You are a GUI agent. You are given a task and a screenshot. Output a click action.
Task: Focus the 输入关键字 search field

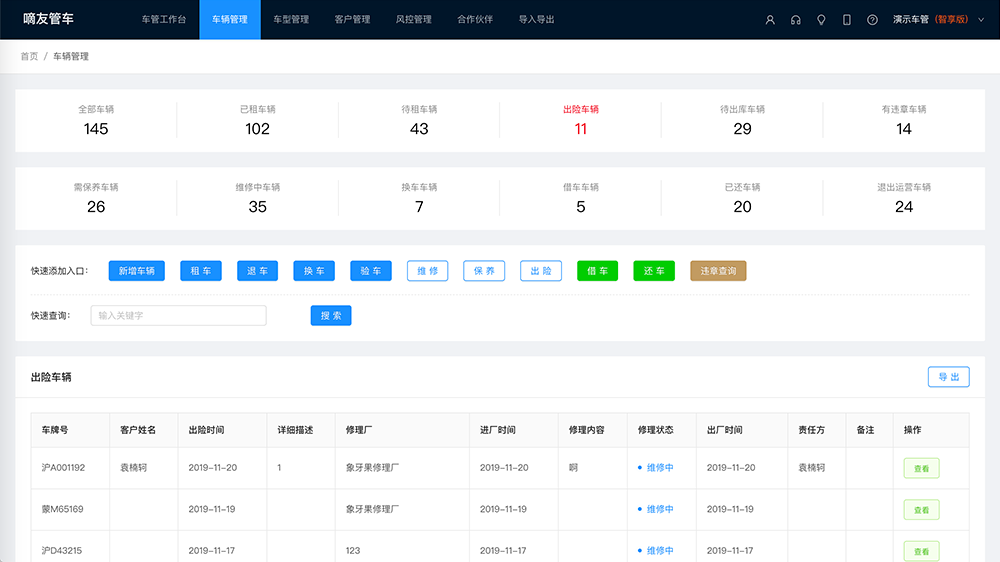pyautogui.click(x=178, y=316)
